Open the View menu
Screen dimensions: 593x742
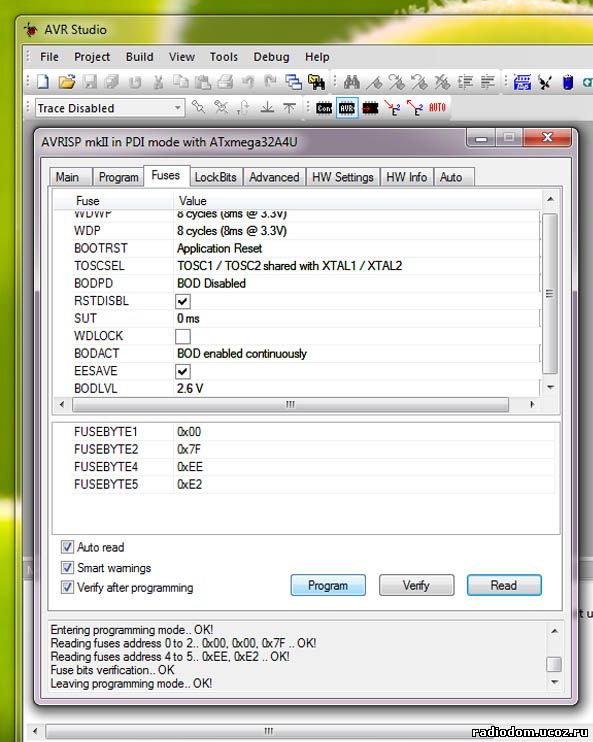click(182, 57)
